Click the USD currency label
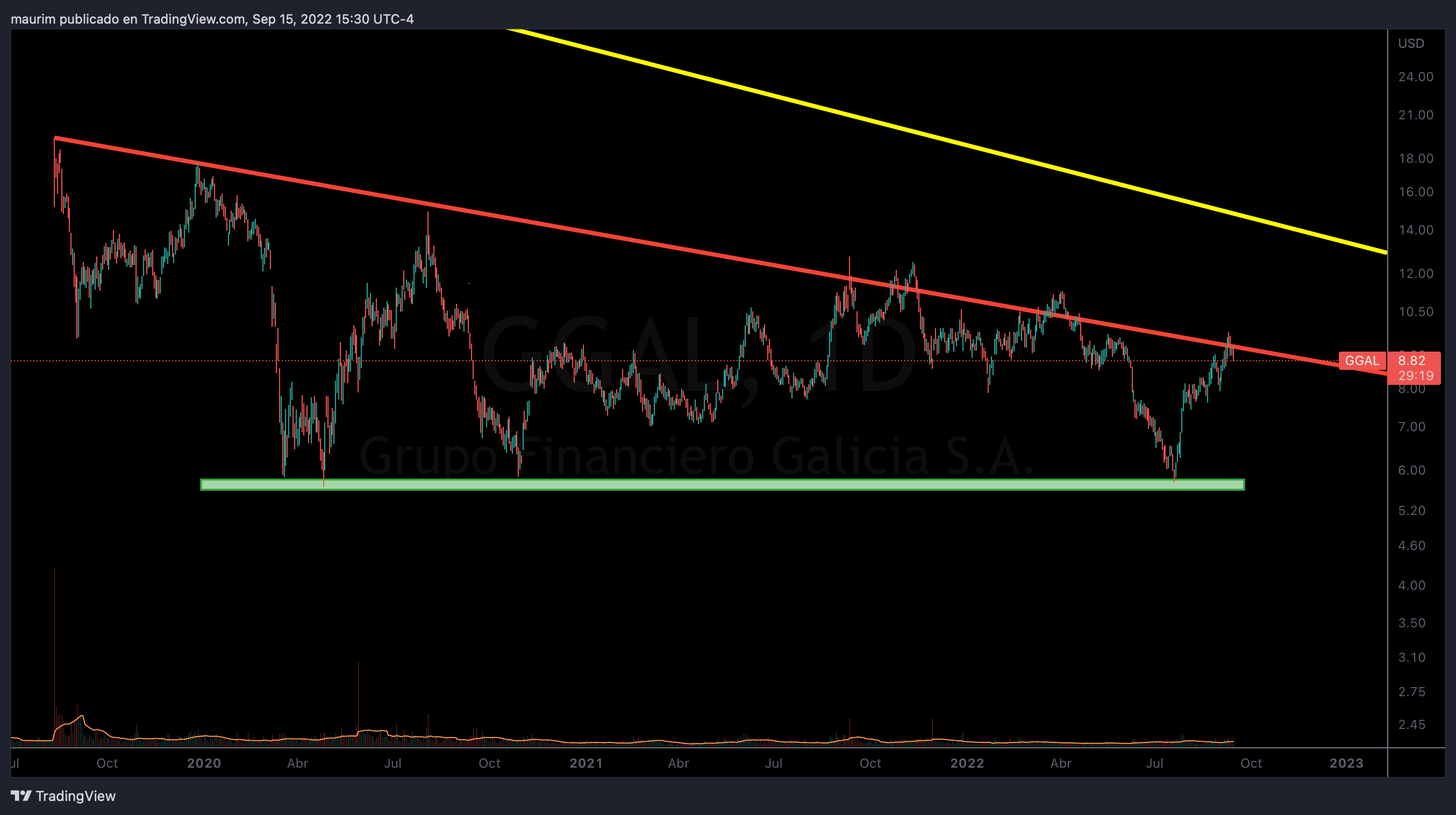This screenshot has width=1456, height=815. pos(1411,44)
